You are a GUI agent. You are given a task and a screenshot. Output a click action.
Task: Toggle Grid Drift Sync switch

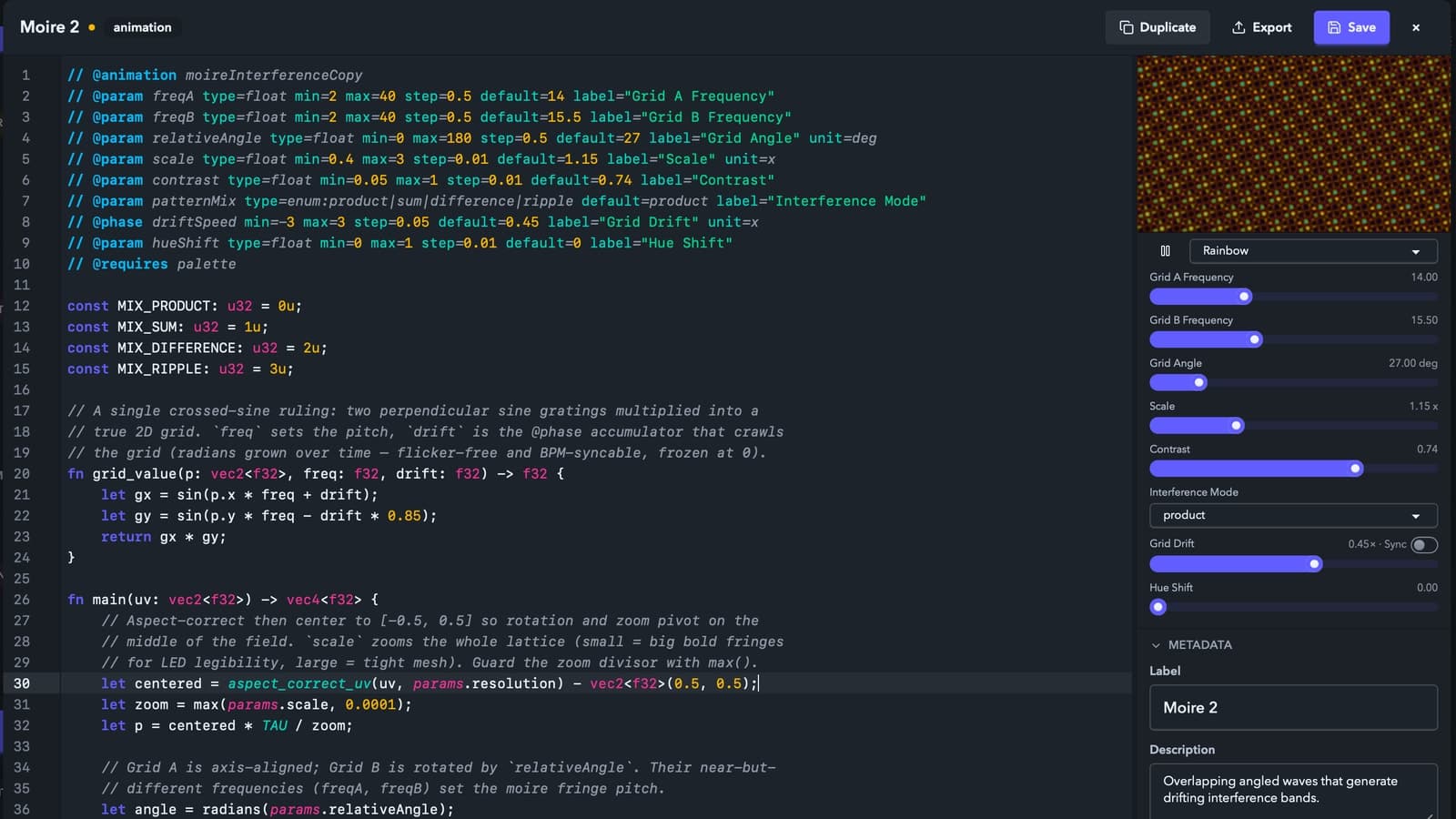[1424, 544]
